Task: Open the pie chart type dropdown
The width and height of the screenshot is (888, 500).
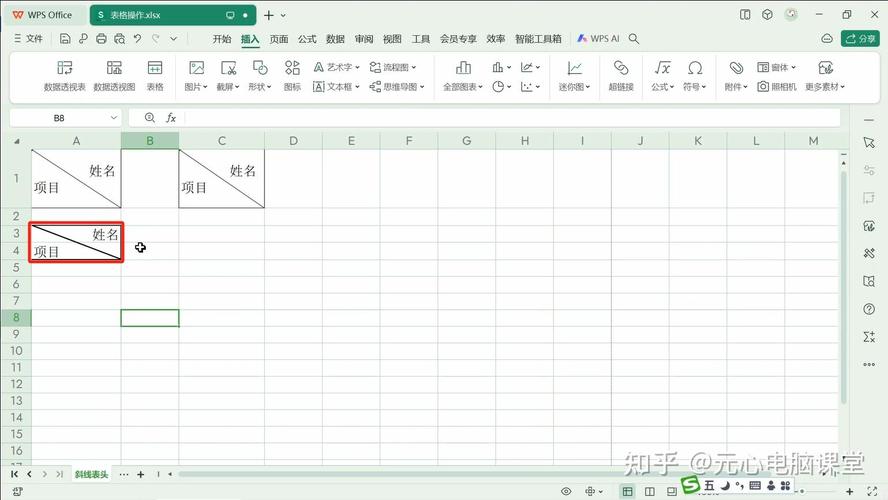Action: 501,87
